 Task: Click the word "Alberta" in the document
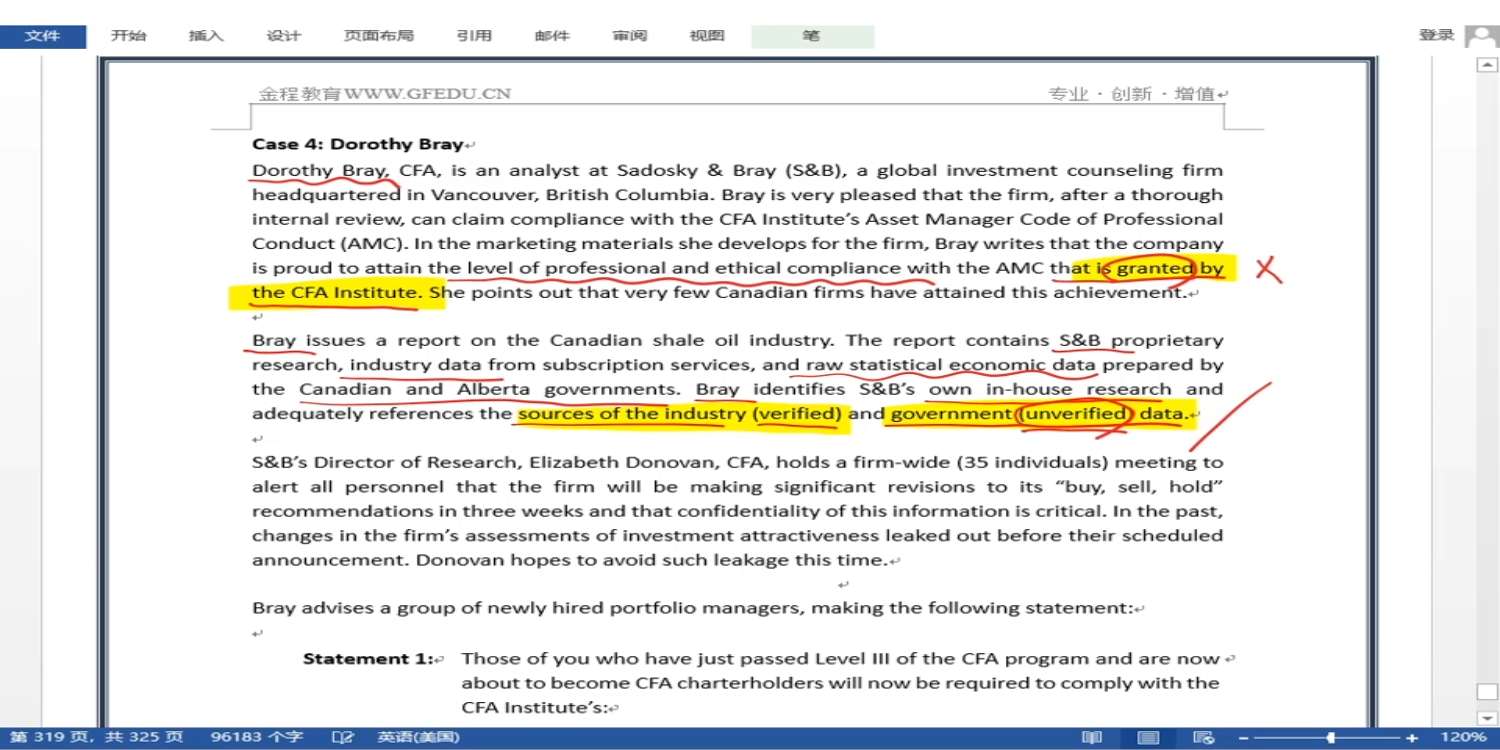[494, 389]
